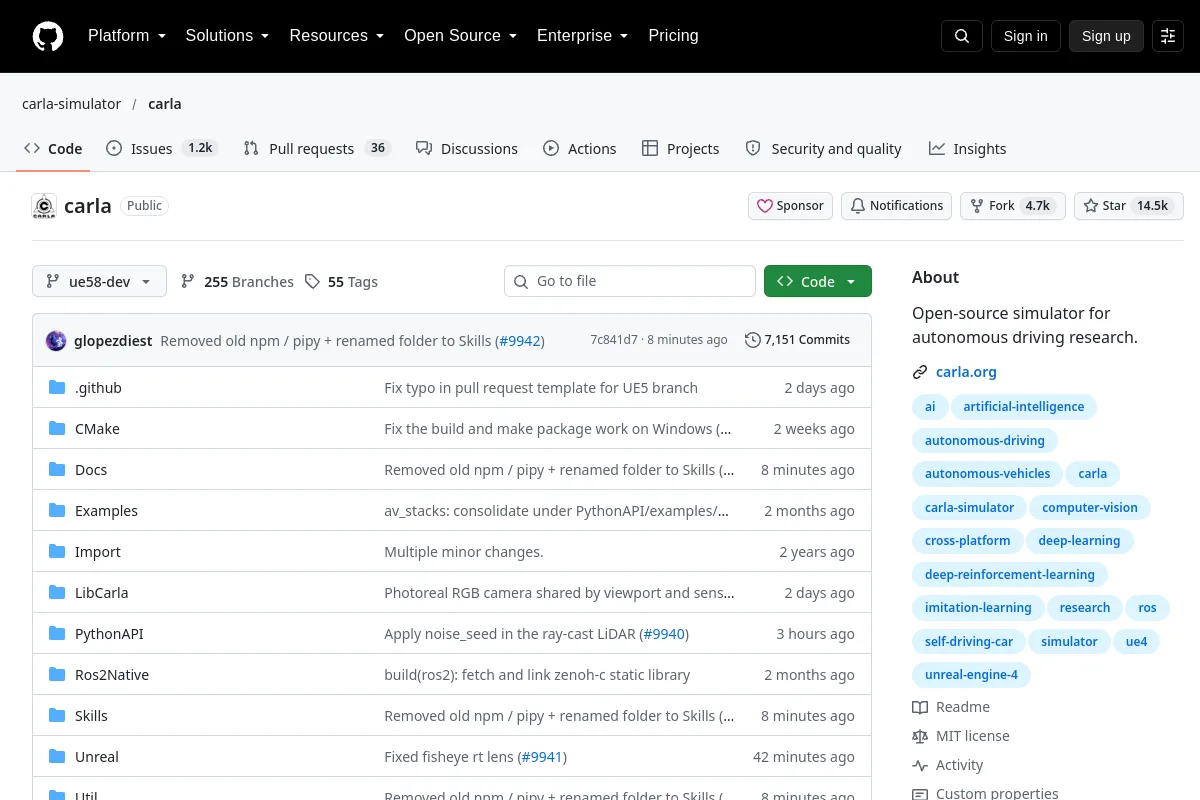The image size is (1200, 800).
Task: Click the commit history clock icon
Action: click(753, 340)
